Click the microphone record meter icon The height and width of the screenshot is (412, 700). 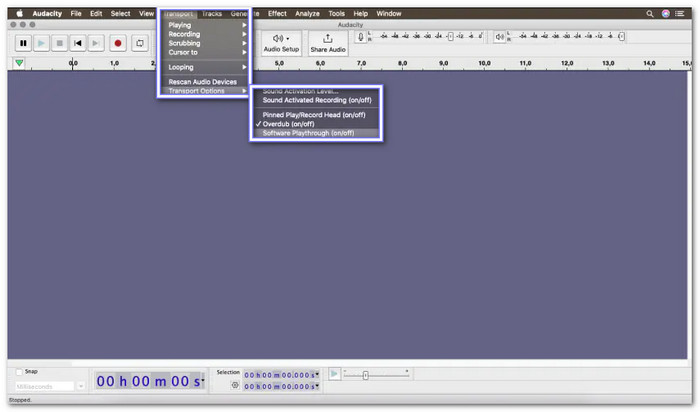point(361,37)
